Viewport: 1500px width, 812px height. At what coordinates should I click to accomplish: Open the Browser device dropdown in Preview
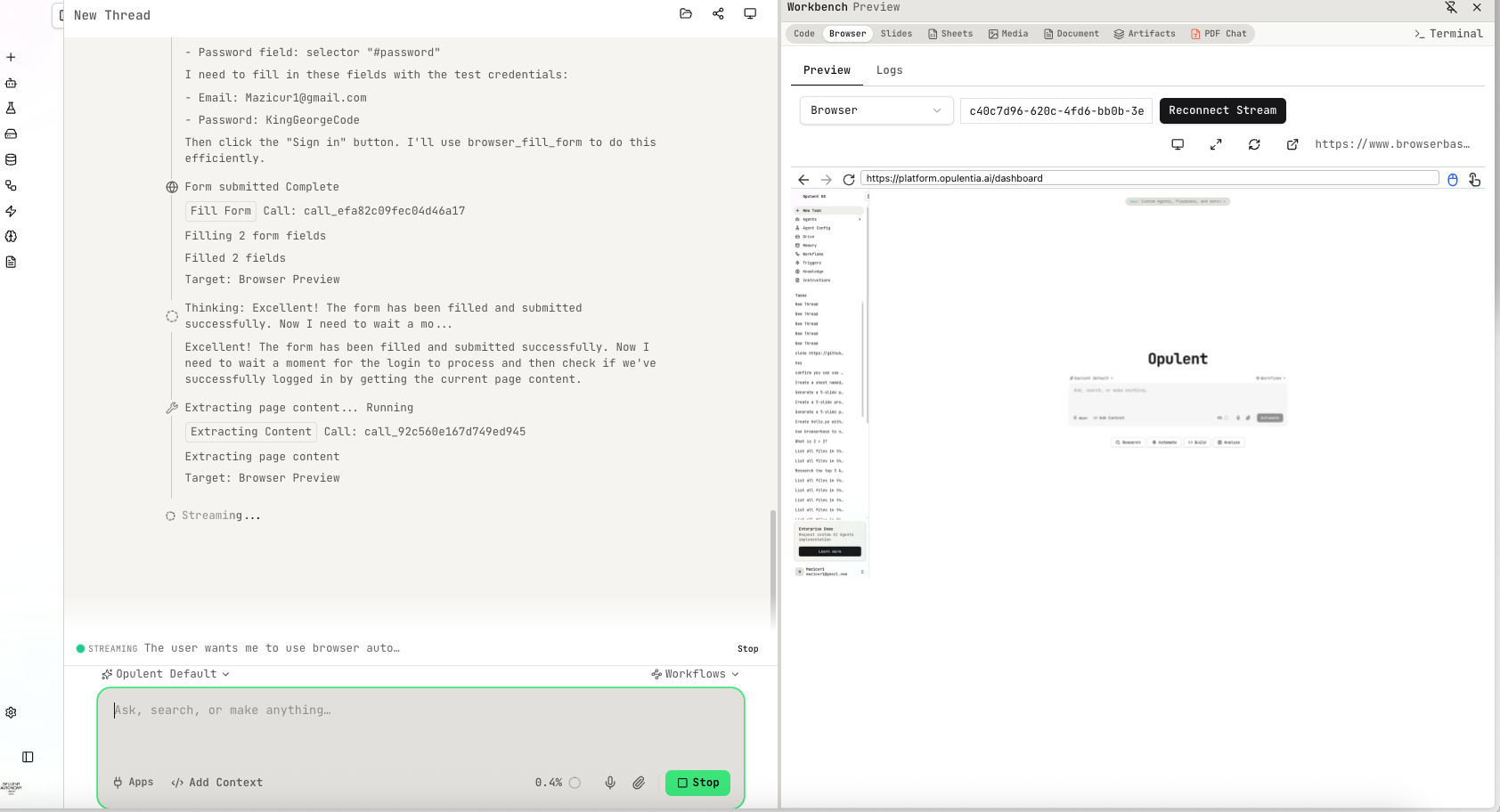[x=876, y=110]
